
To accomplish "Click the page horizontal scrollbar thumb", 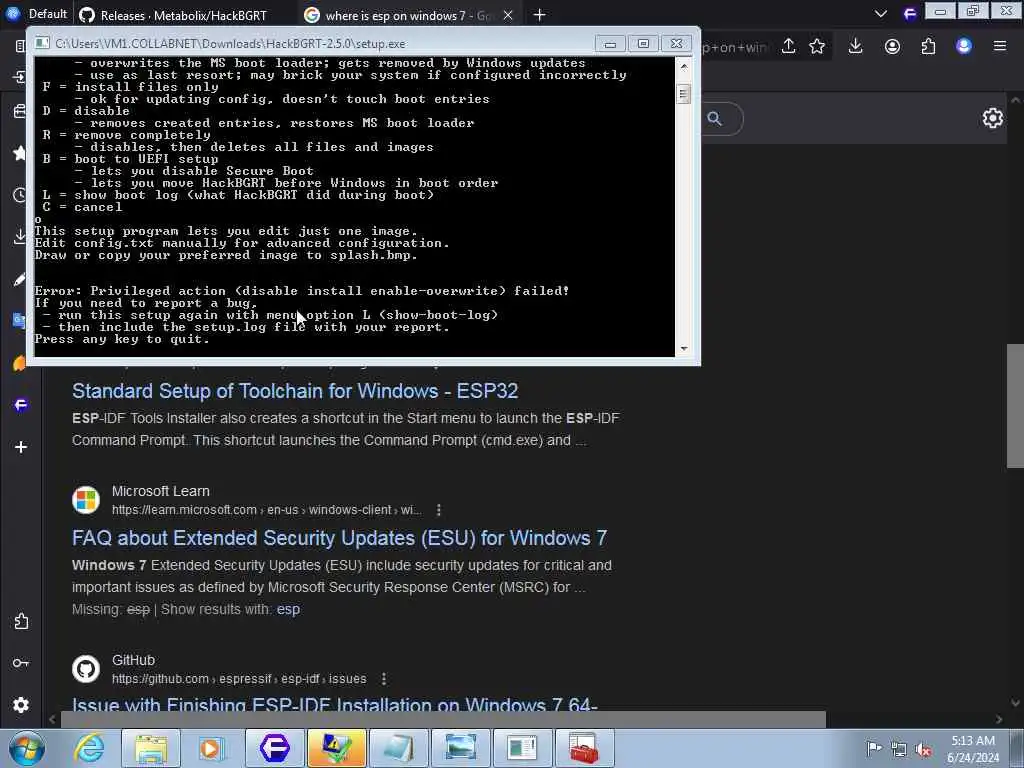I will click(443, 719).
